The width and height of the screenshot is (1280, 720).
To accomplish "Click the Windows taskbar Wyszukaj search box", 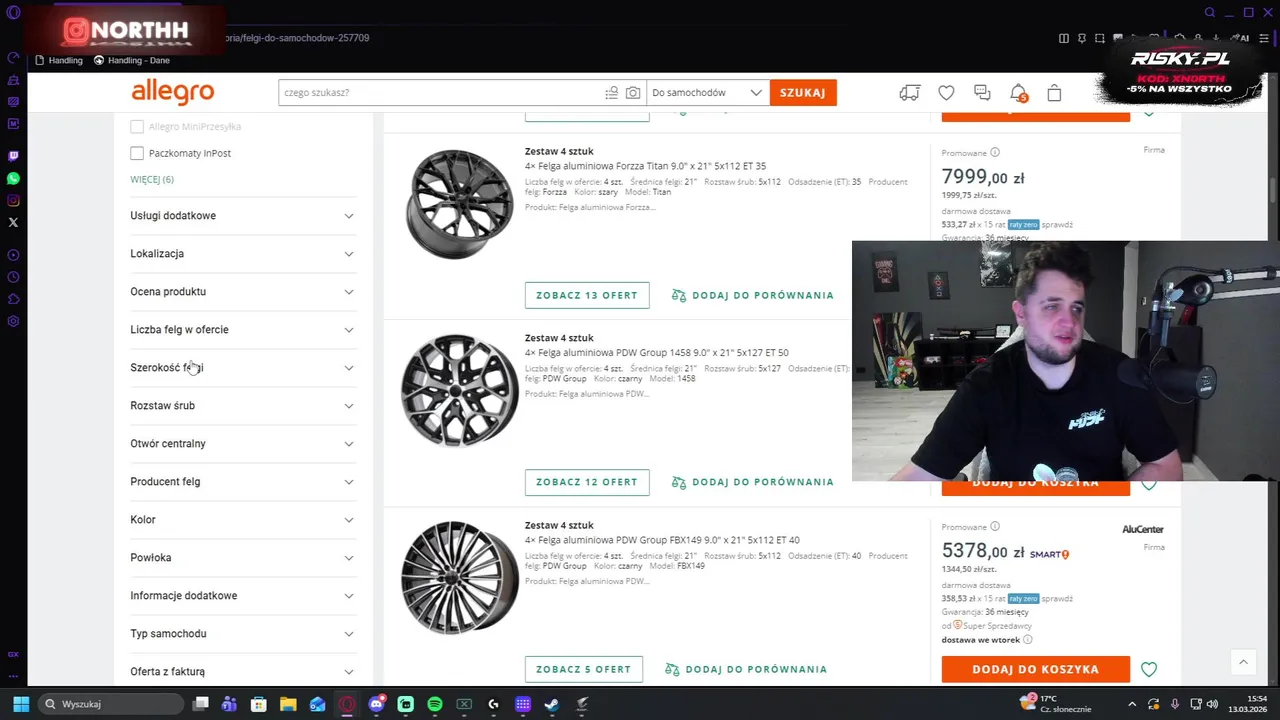I will (112, 704).
